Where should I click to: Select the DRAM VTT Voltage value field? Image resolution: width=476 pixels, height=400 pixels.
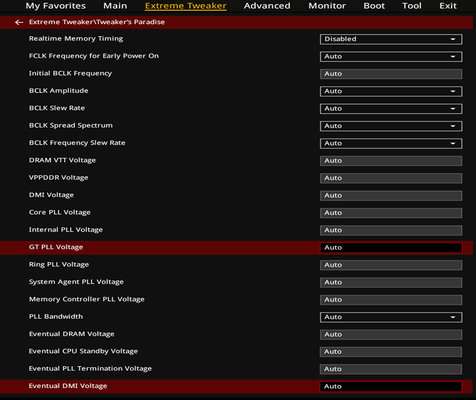[391, 161]
